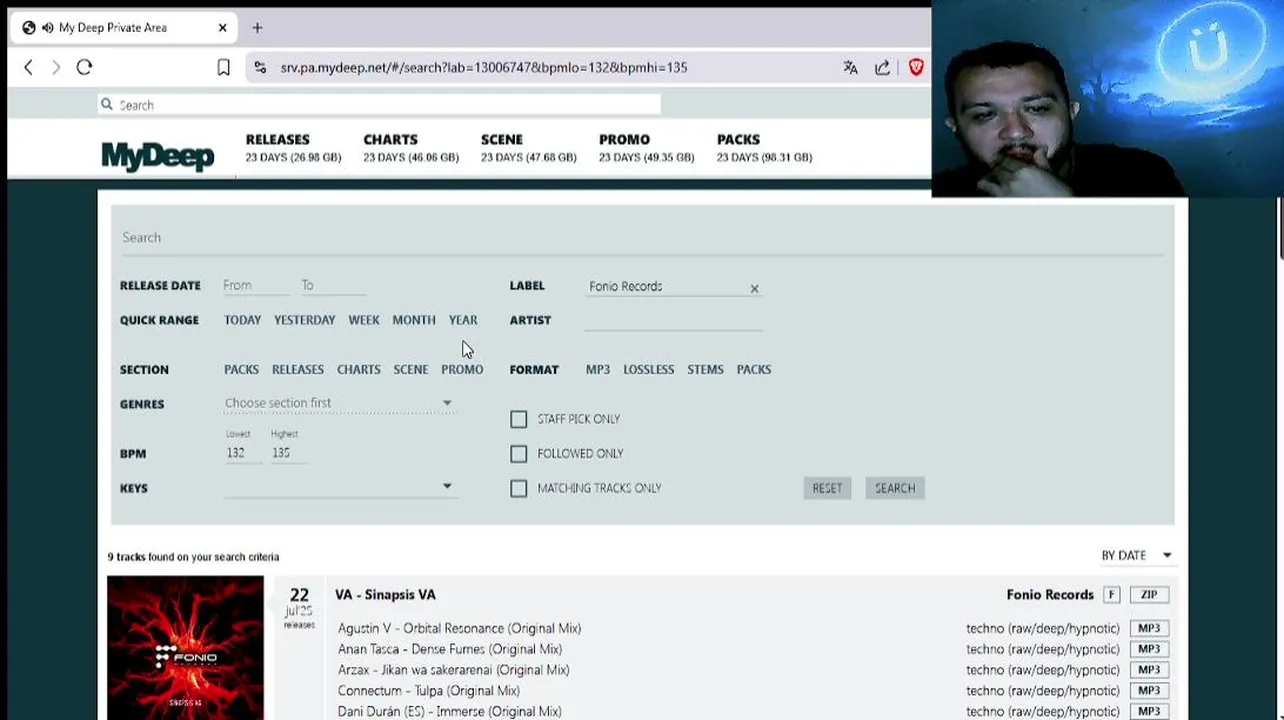Filter the section by Charts
The height and width of the screenshot is (720, 1284).
coord(359,369)
